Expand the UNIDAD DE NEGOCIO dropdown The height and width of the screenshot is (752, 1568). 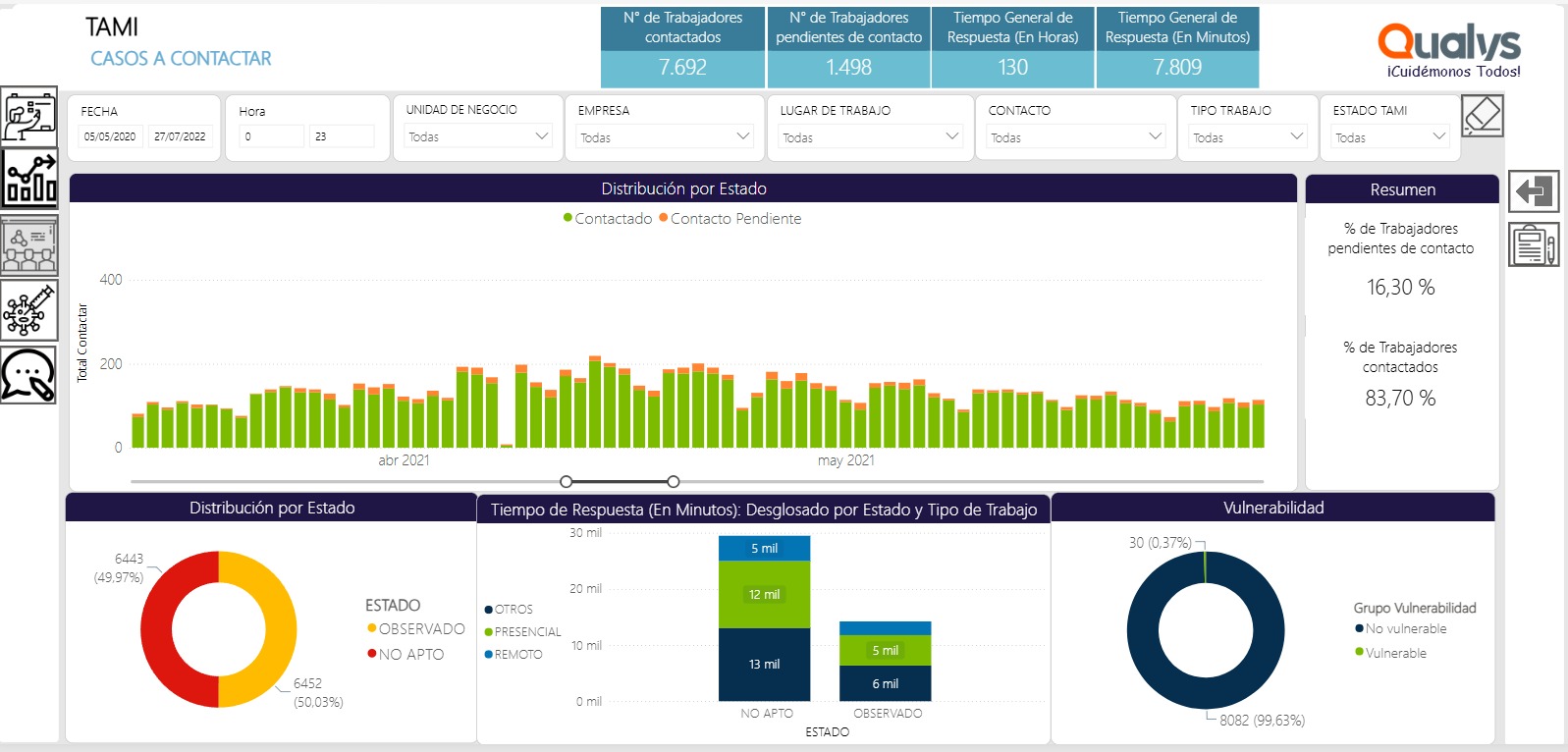[x=478, y=136]
